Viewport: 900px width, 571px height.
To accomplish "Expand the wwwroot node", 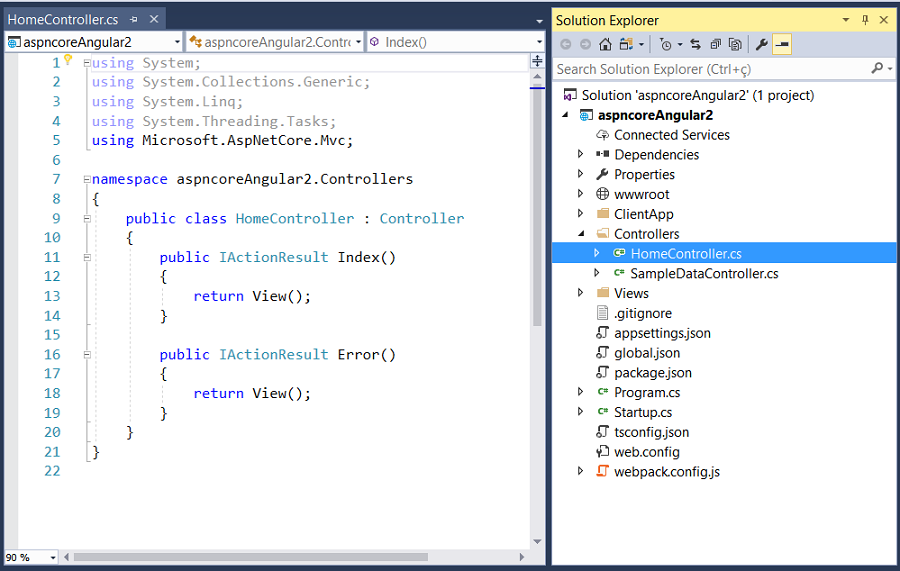I will [580, 193].
